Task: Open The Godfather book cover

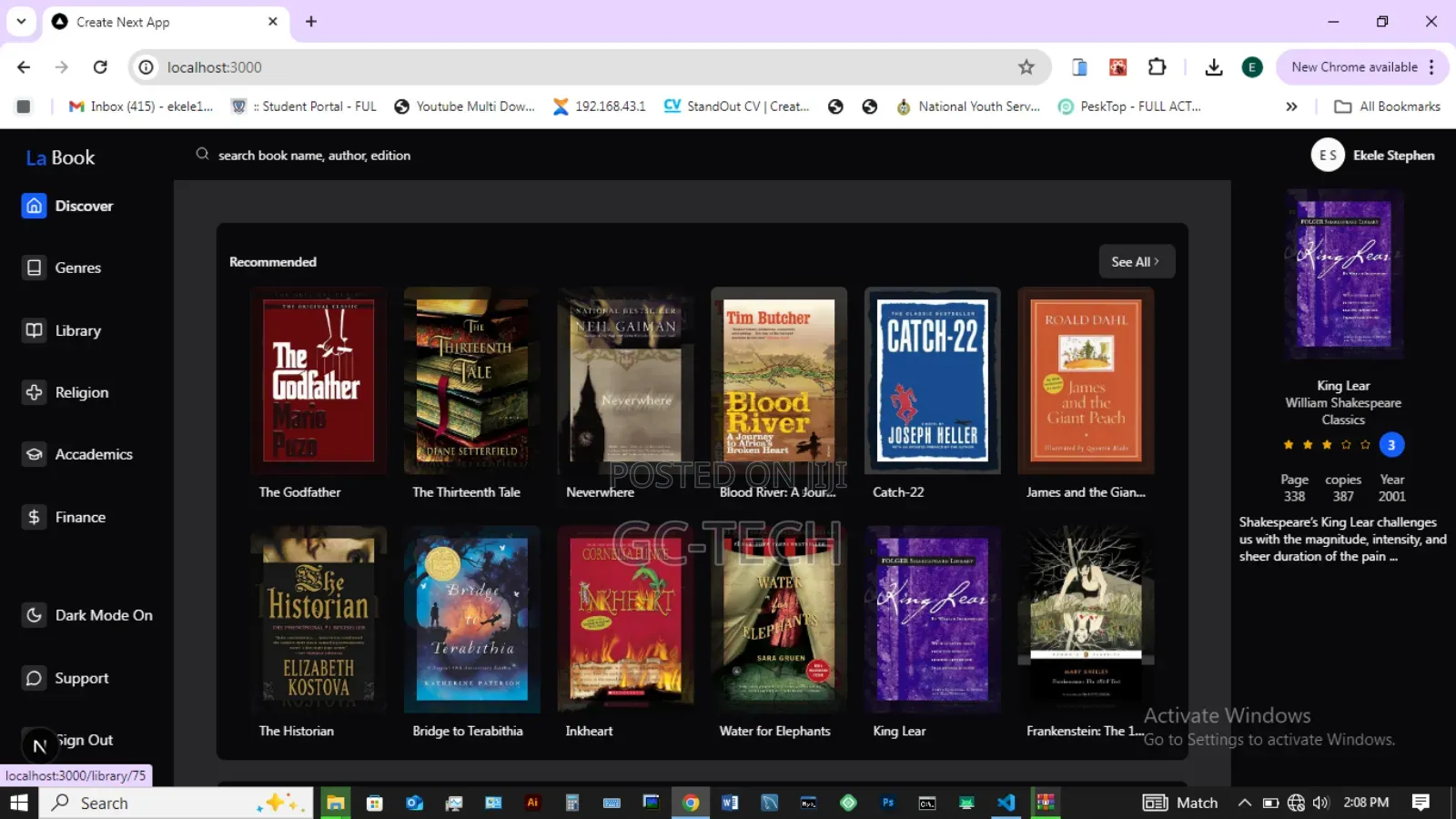Action: pos(318,380)
